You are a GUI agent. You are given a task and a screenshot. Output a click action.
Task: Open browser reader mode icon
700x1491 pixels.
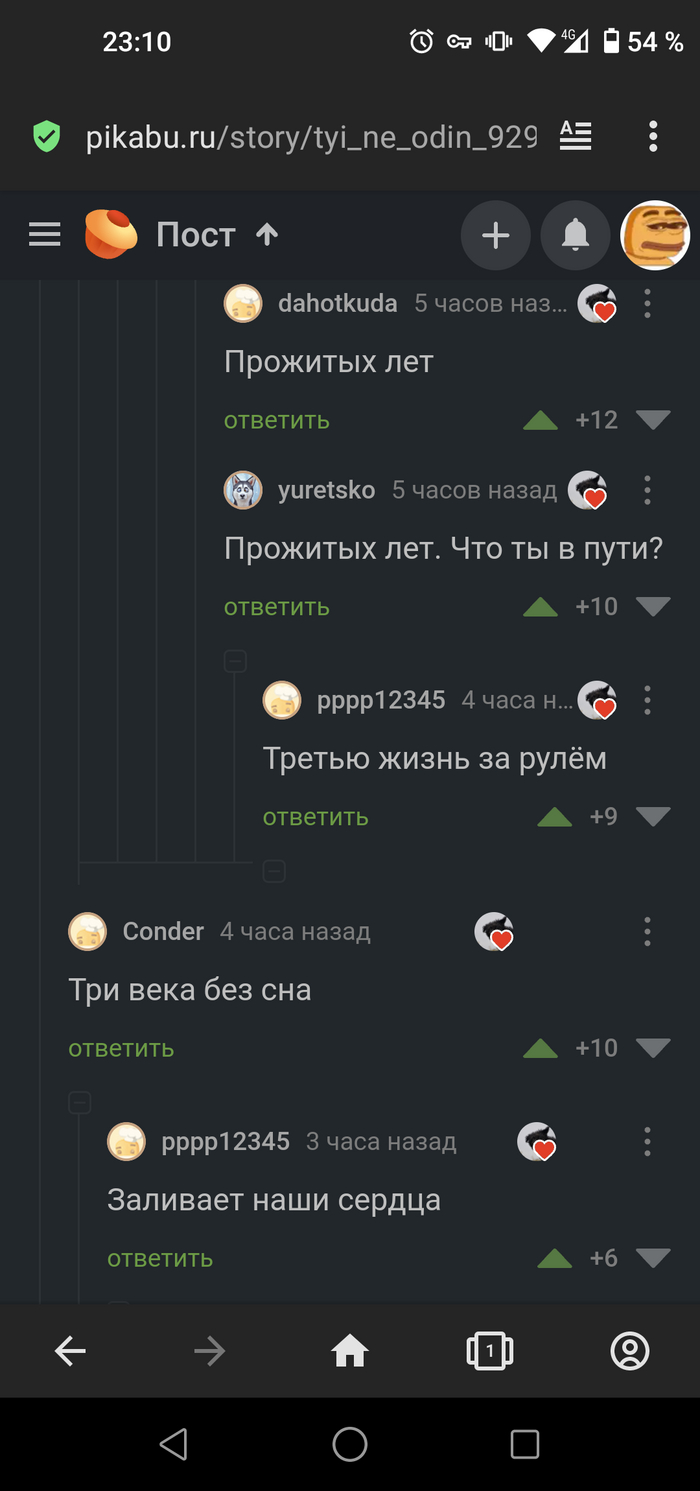(x=575, y=136)
